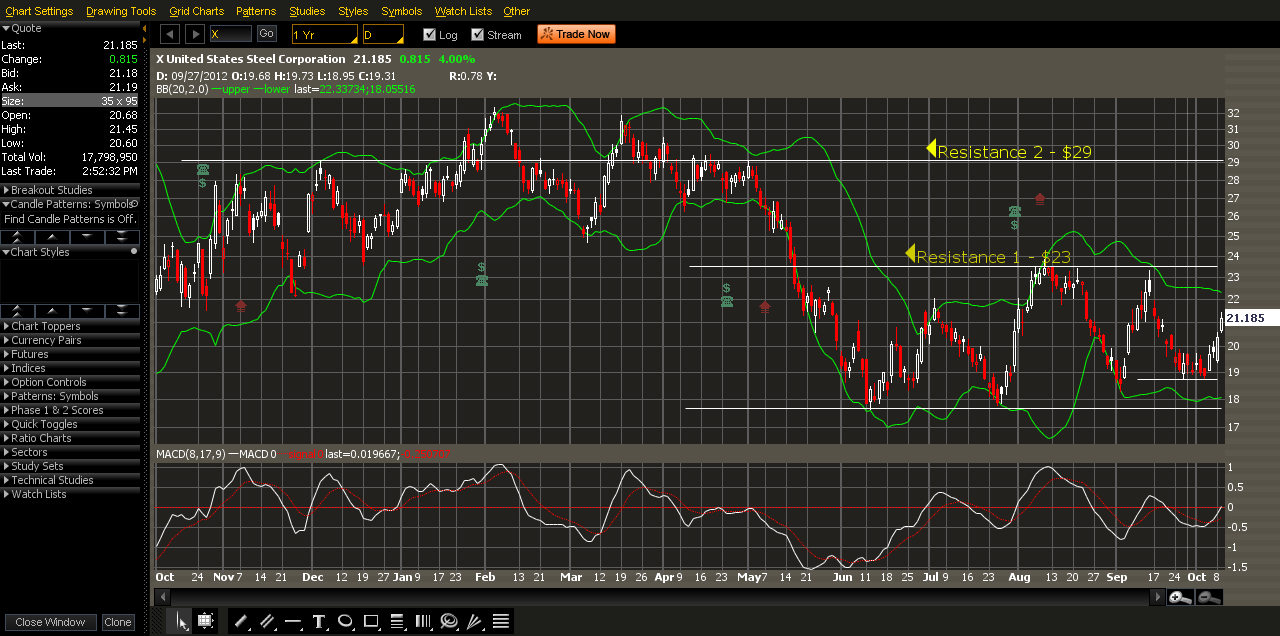1280x636 pixels.
Task: Click the Clone button
Action: [x=118, y=622]
